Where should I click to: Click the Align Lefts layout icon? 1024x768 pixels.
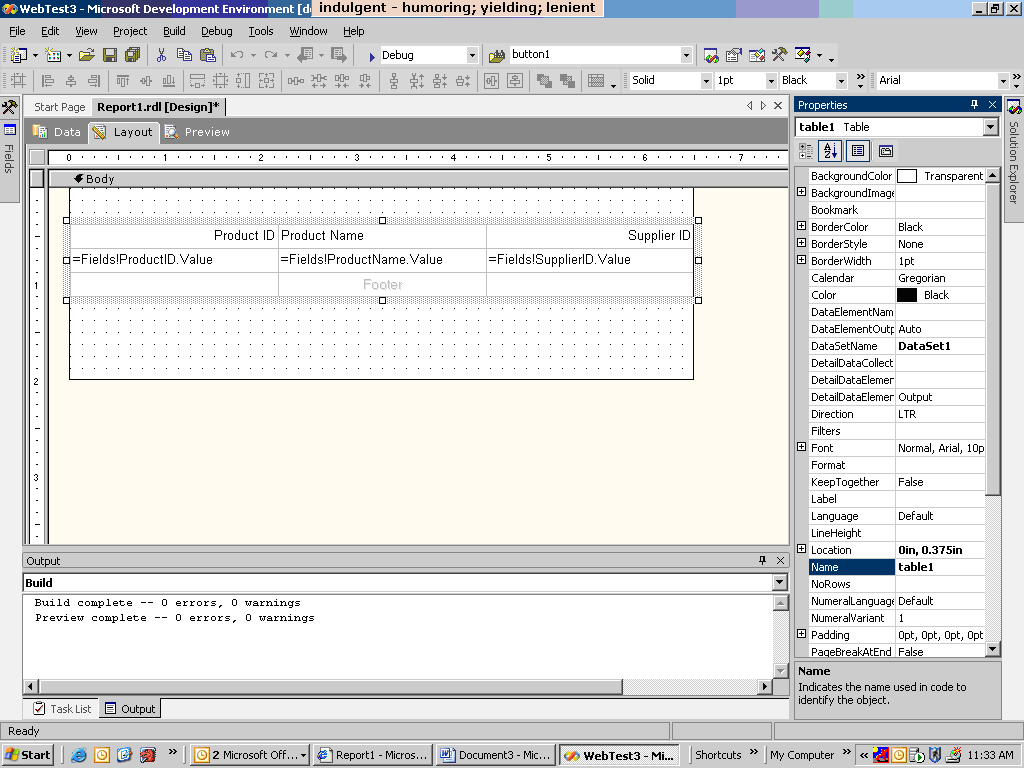tap(48, 81)
